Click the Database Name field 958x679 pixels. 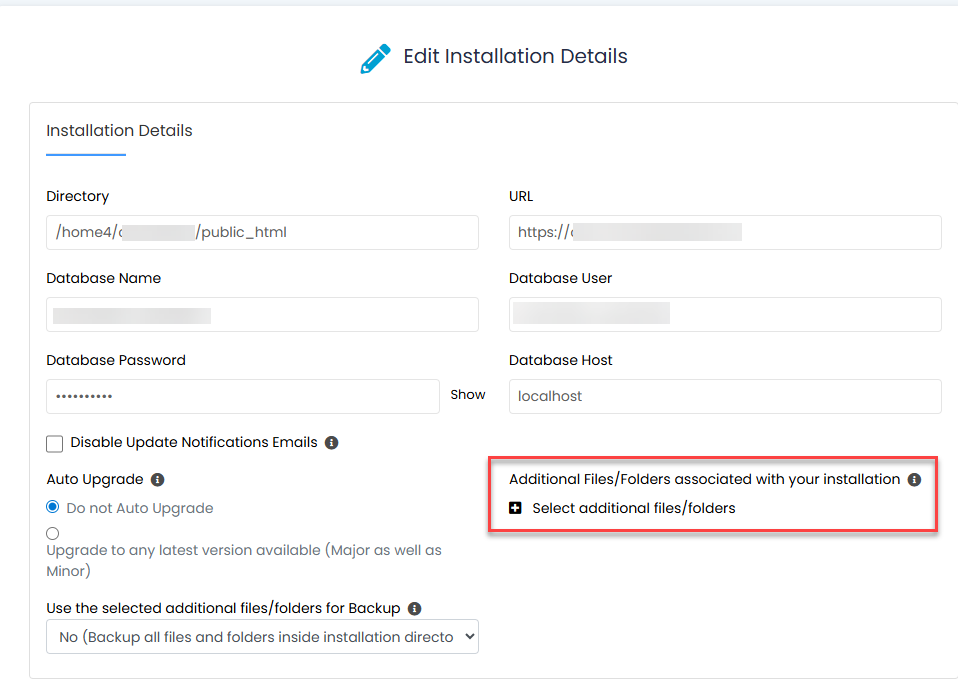(x=262, y=314)
